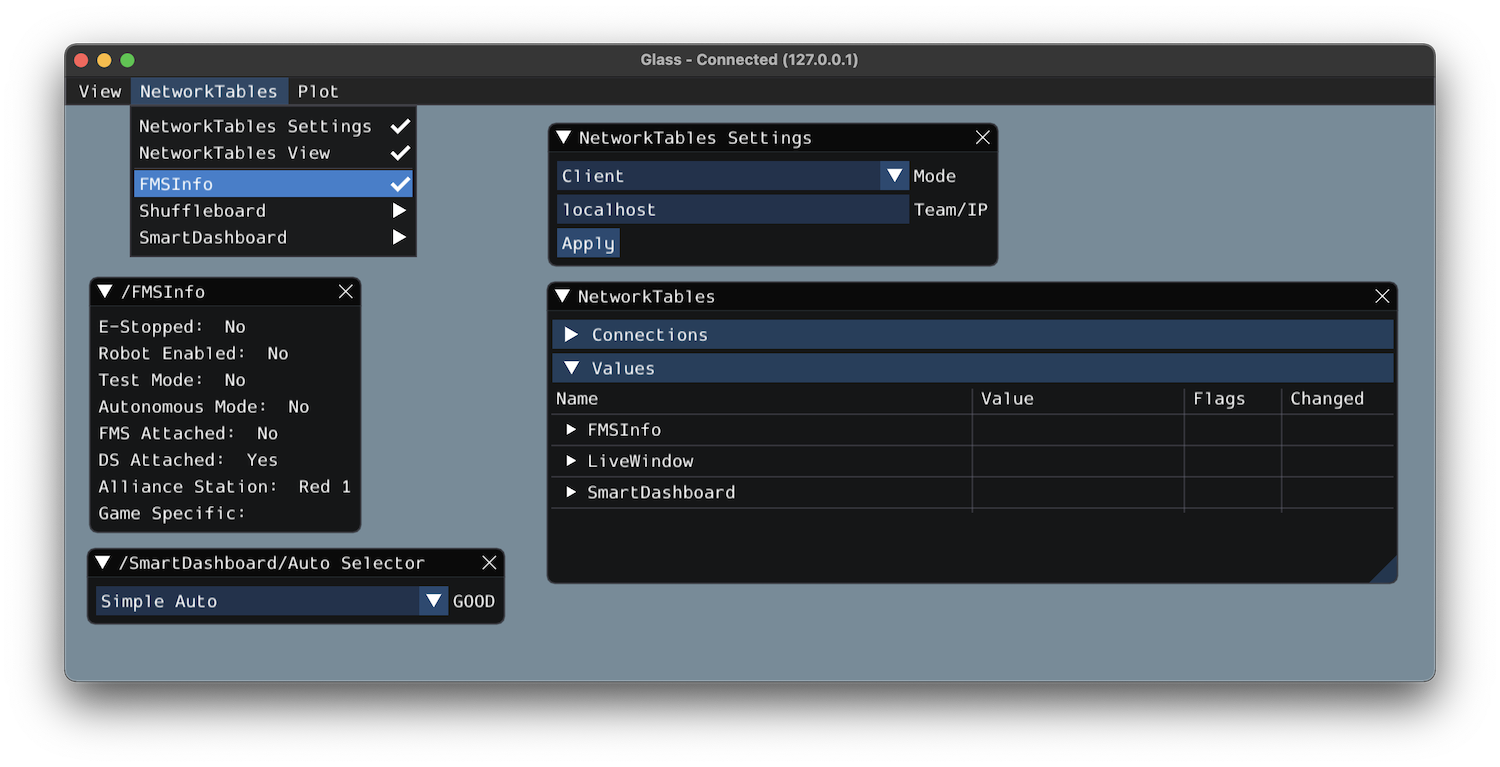This screenshot has height=767, width=1500.
Task: Collapse the NetworkTables Settings window triangle
Action: pyautogui.click(x=563, y=138)
